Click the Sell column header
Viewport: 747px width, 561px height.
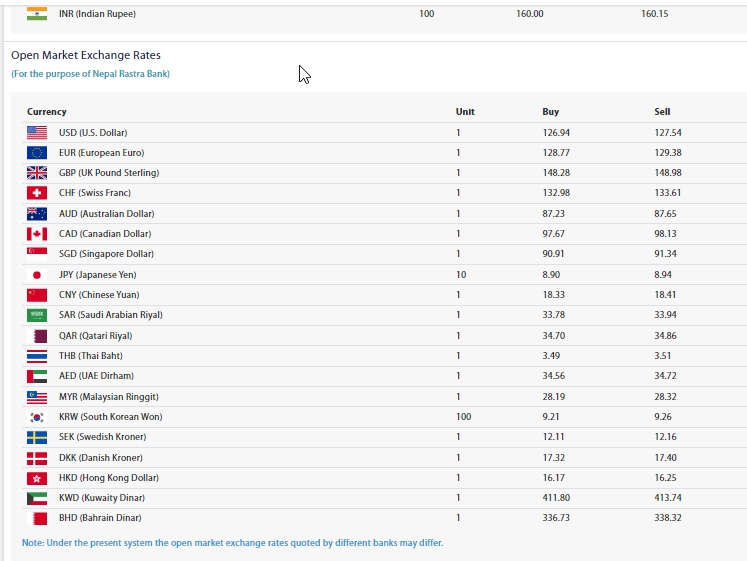point(662,112)
